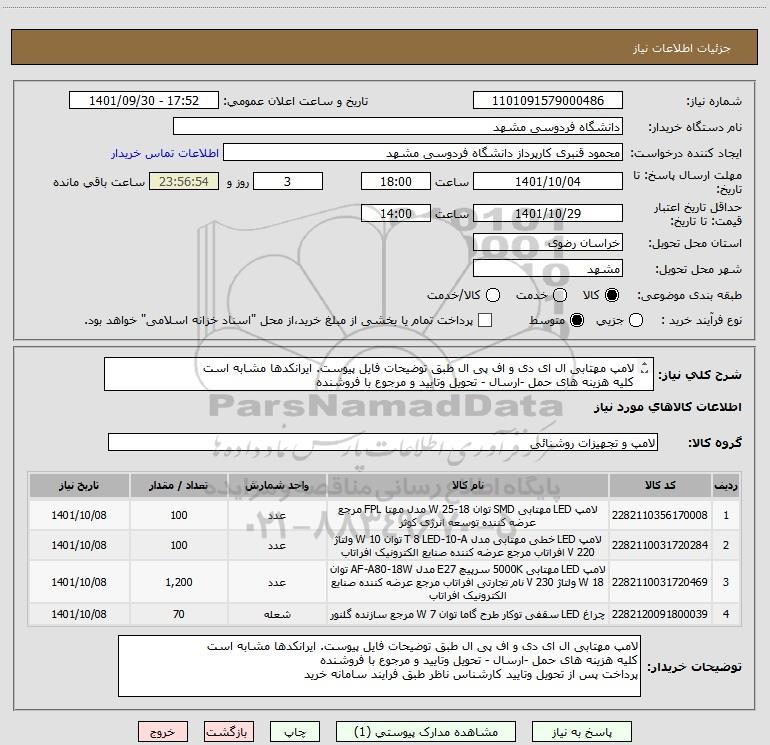Select the متوسط purchase type radio
Screen dimensions: 770x745
pyautogui.click(x=577, y=321)
